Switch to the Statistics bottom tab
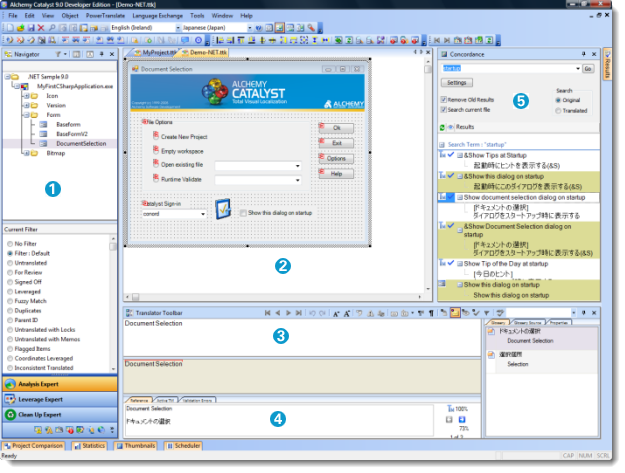 [x=90, y=446]
